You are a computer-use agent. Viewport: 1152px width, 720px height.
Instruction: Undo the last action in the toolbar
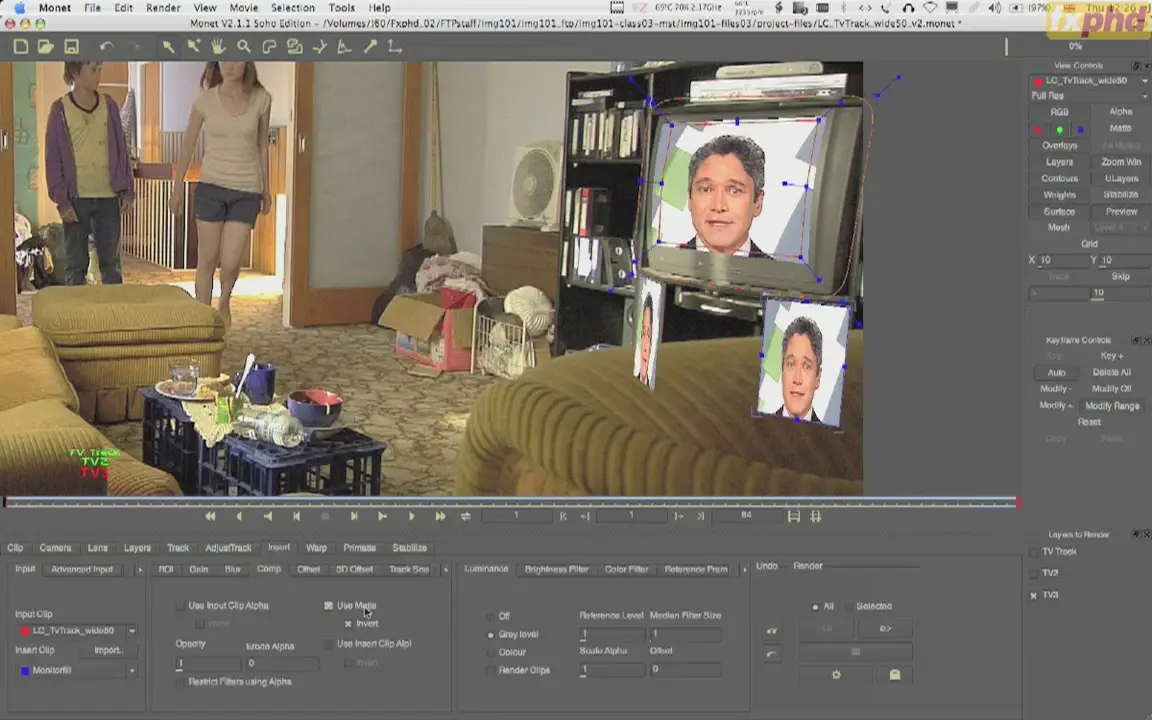tap(107, 47)
